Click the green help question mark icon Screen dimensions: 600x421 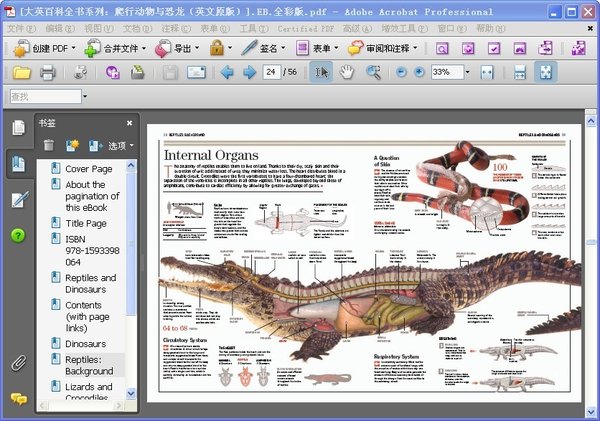18,235
